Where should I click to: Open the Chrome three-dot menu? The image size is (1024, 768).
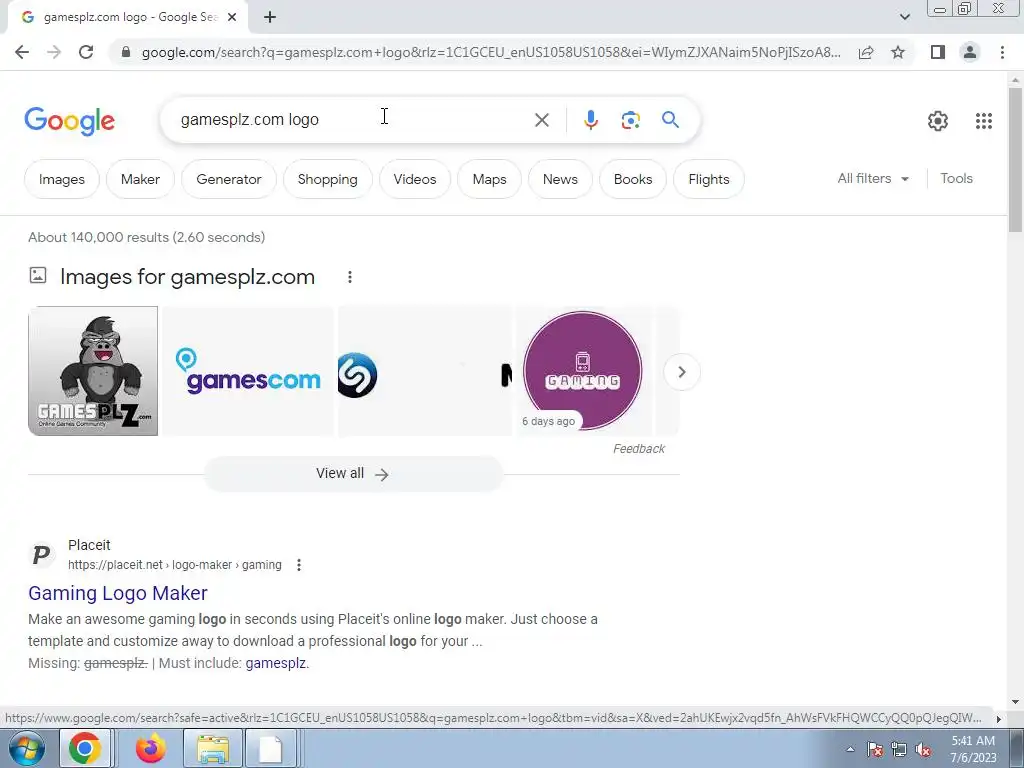tap(1002, 52)
